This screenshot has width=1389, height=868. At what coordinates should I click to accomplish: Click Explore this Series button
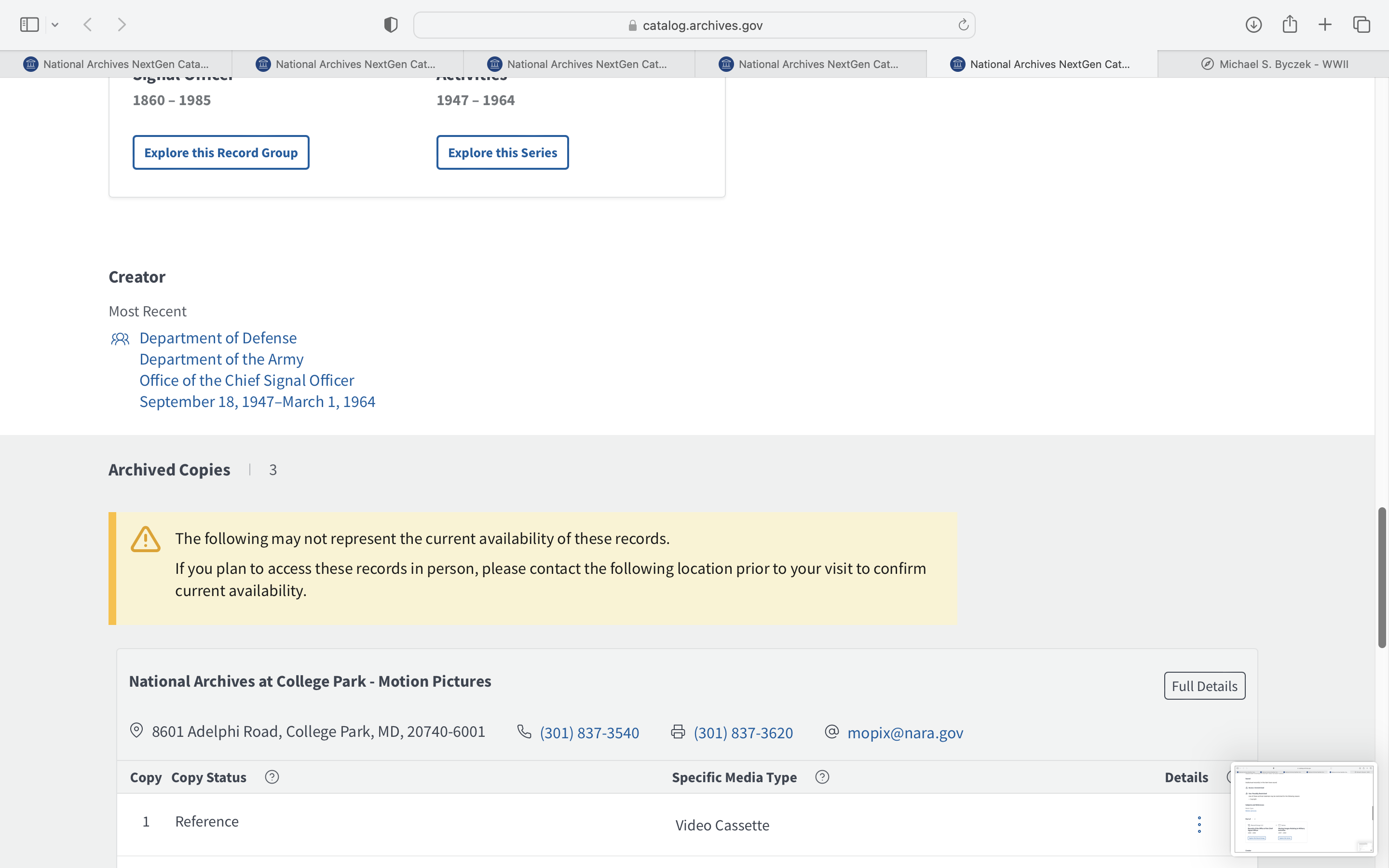point(502,153)
